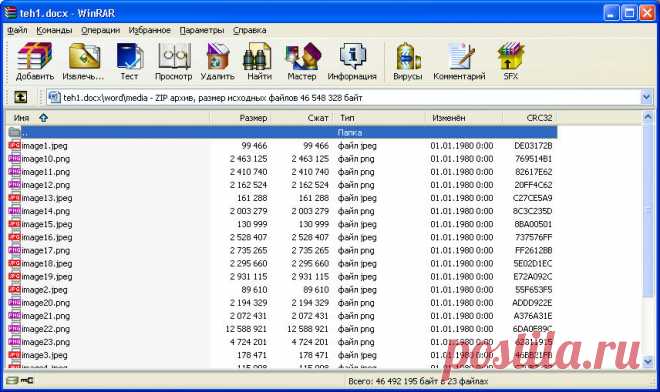
Task: Click the Имя column sort arrow
Action: pyautogui.click(x=43, y=118)
